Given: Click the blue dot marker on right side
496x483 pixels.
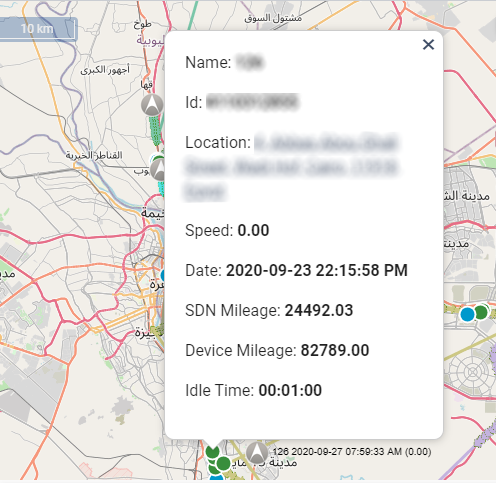Looking at the screenshot, I should pos(467,314).
